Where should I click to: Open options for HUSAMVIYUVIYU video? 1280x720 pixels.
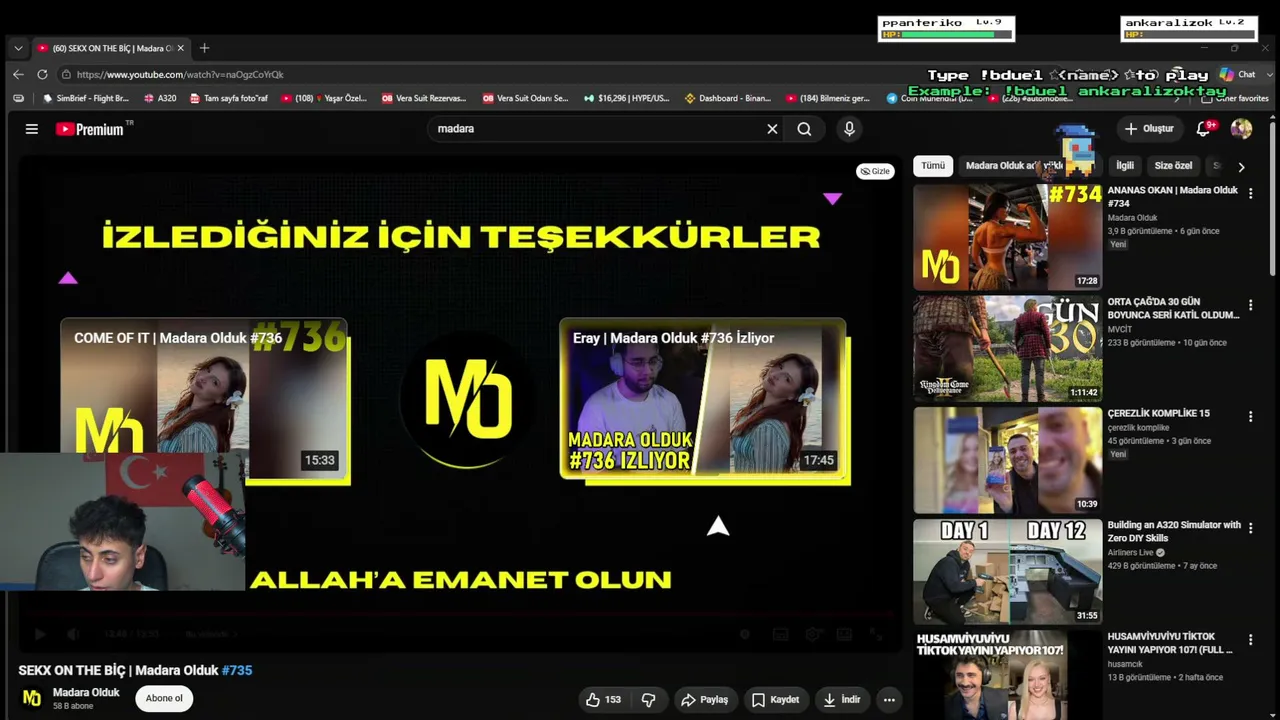(x=1250, y=640)
